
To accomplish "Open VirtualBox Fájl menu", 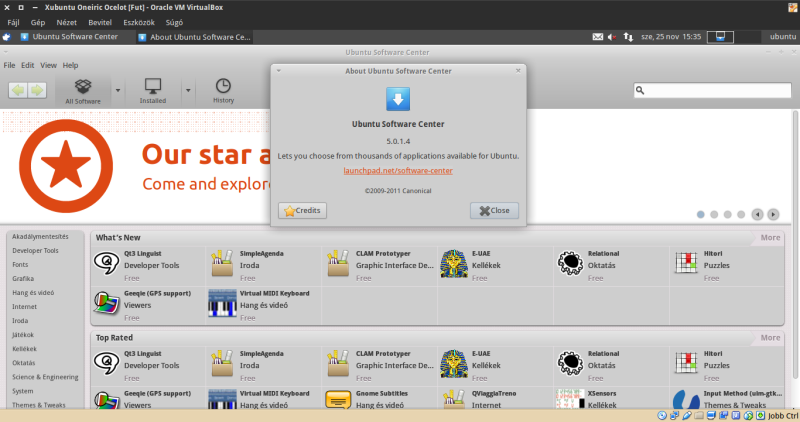I will pos(13,22).
